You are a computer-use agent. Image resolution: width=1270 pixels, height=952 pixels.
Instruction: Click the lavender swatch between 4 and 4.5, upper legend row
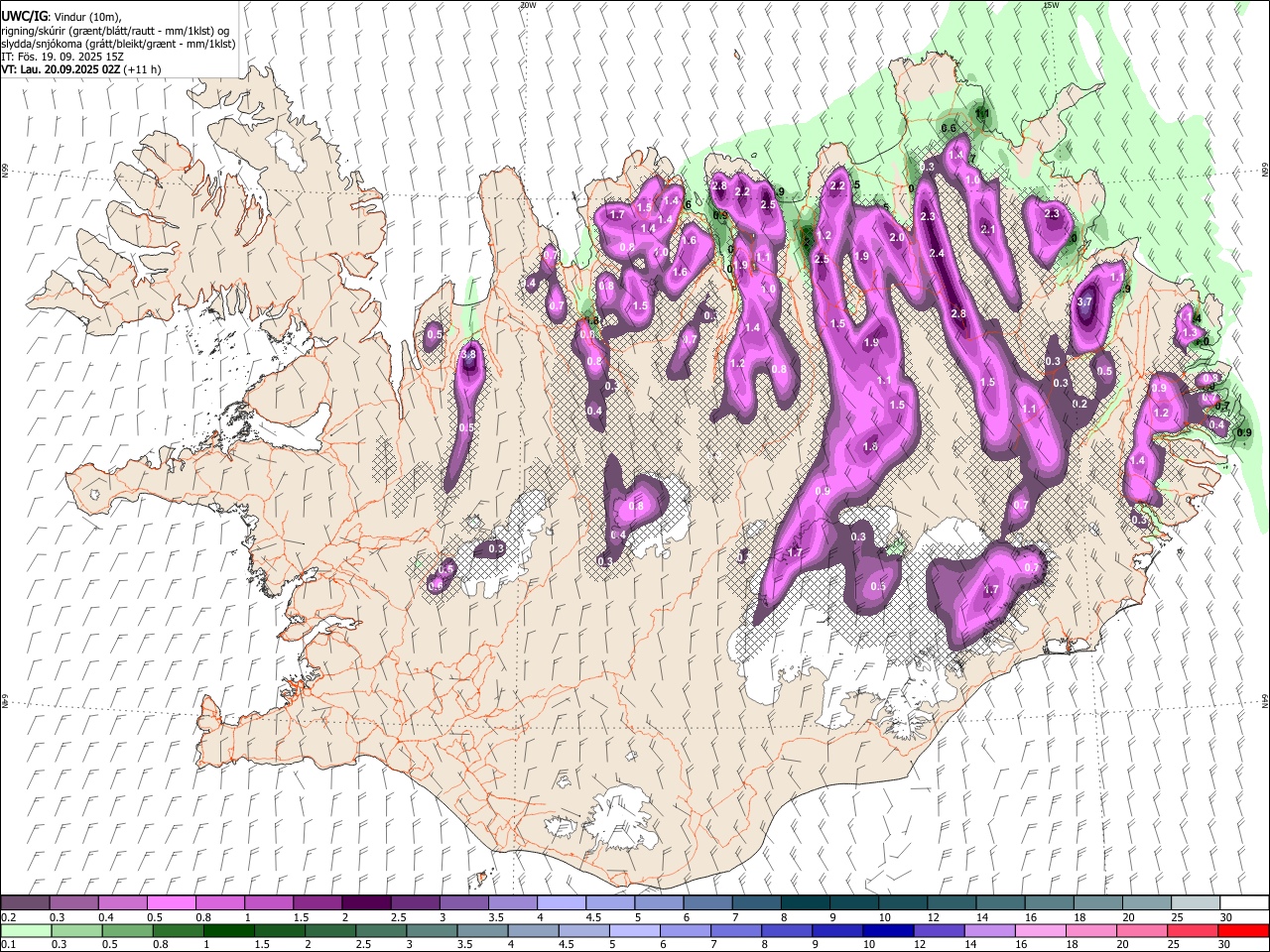pos(561,902)
